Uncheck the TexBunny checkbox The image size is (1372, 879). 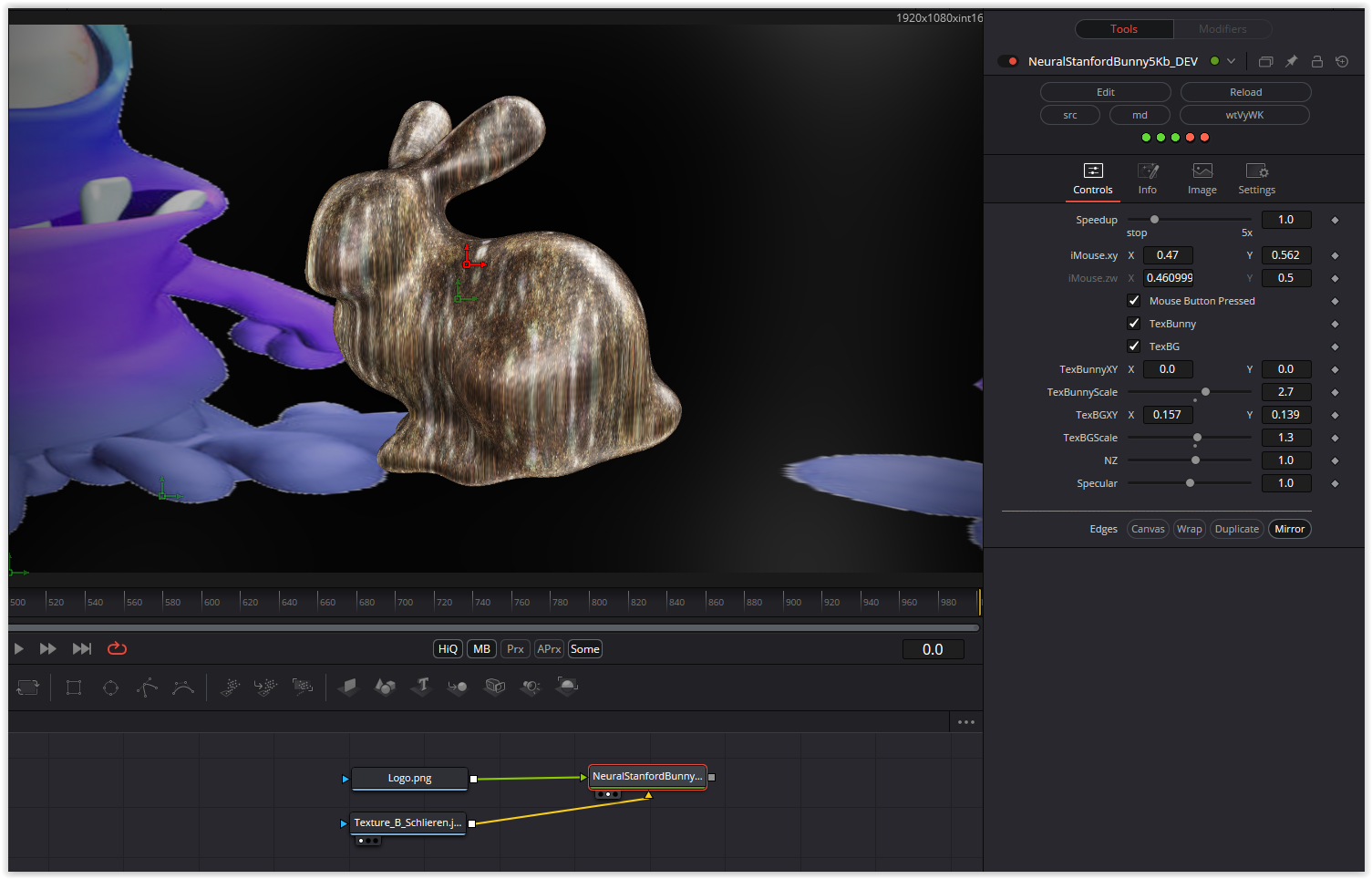[x=1134, y=324]
